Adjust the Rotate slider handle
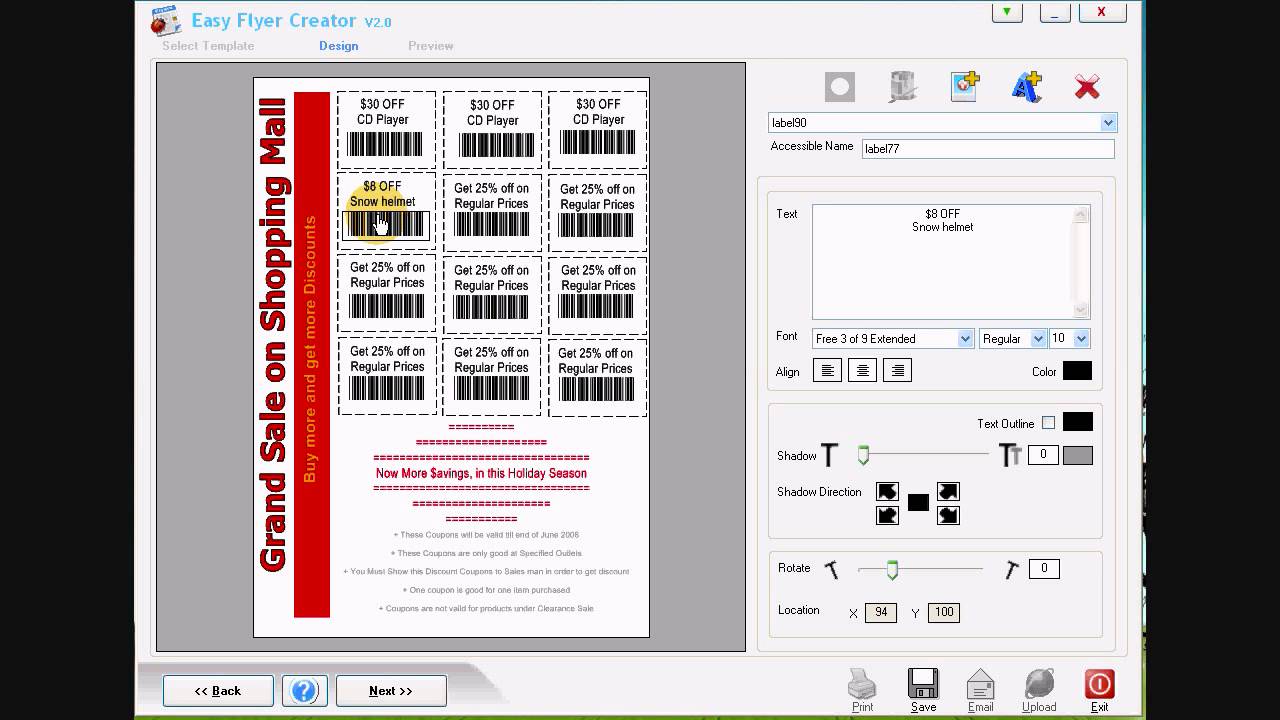The image size is (1280, 720). click(x=892, y=570)
